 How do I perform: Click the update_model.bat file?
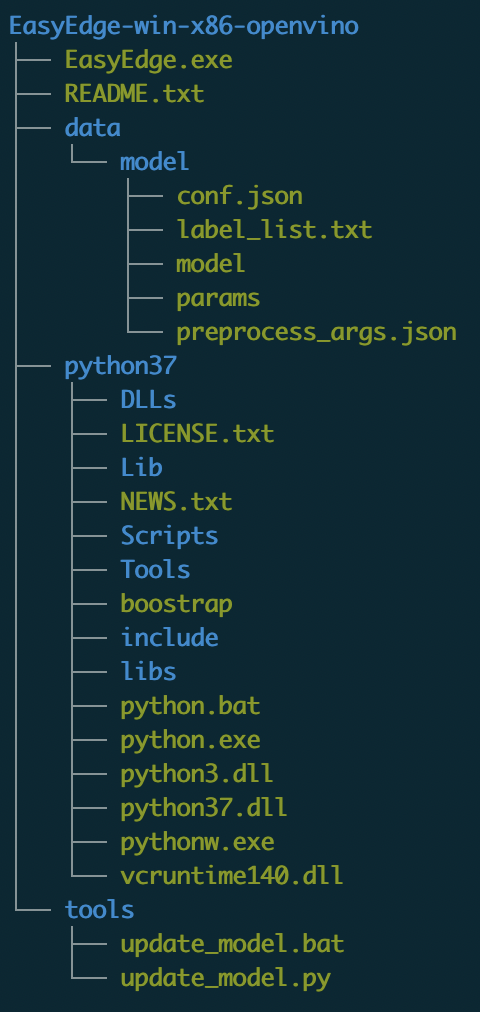[232, 944]
